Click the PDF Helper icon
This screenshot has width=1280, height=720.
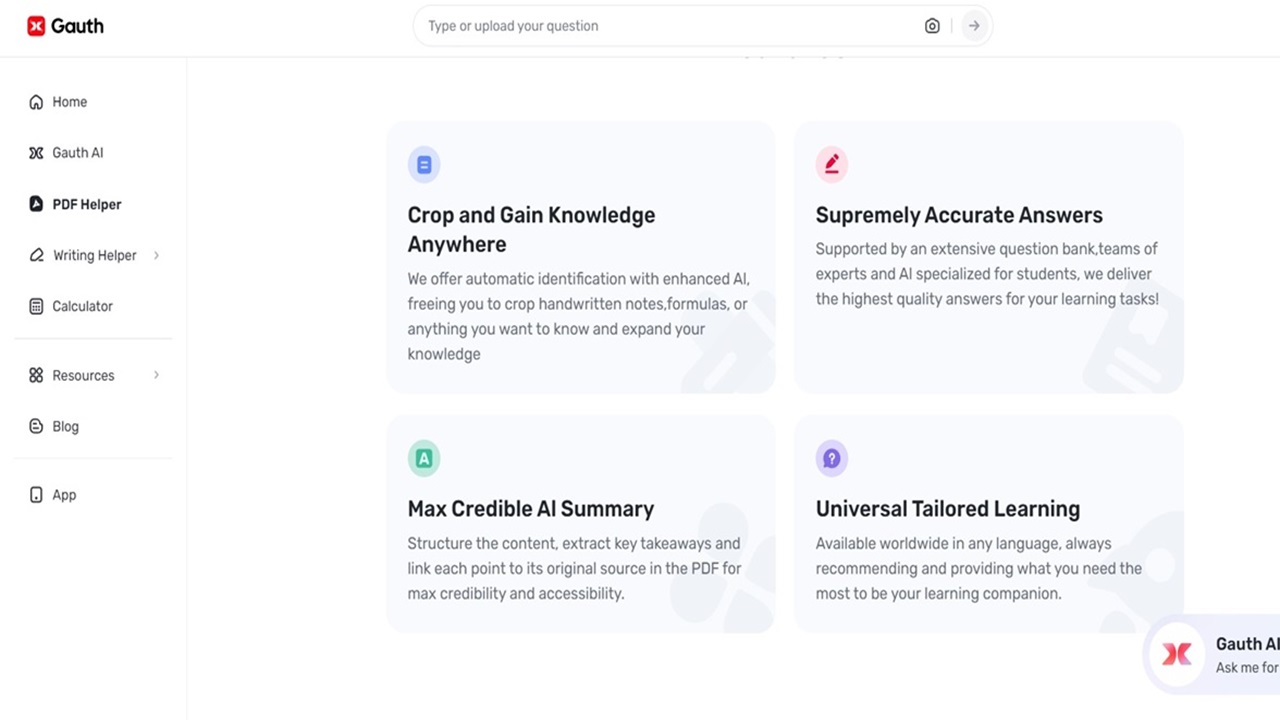(x=35, y=203)
